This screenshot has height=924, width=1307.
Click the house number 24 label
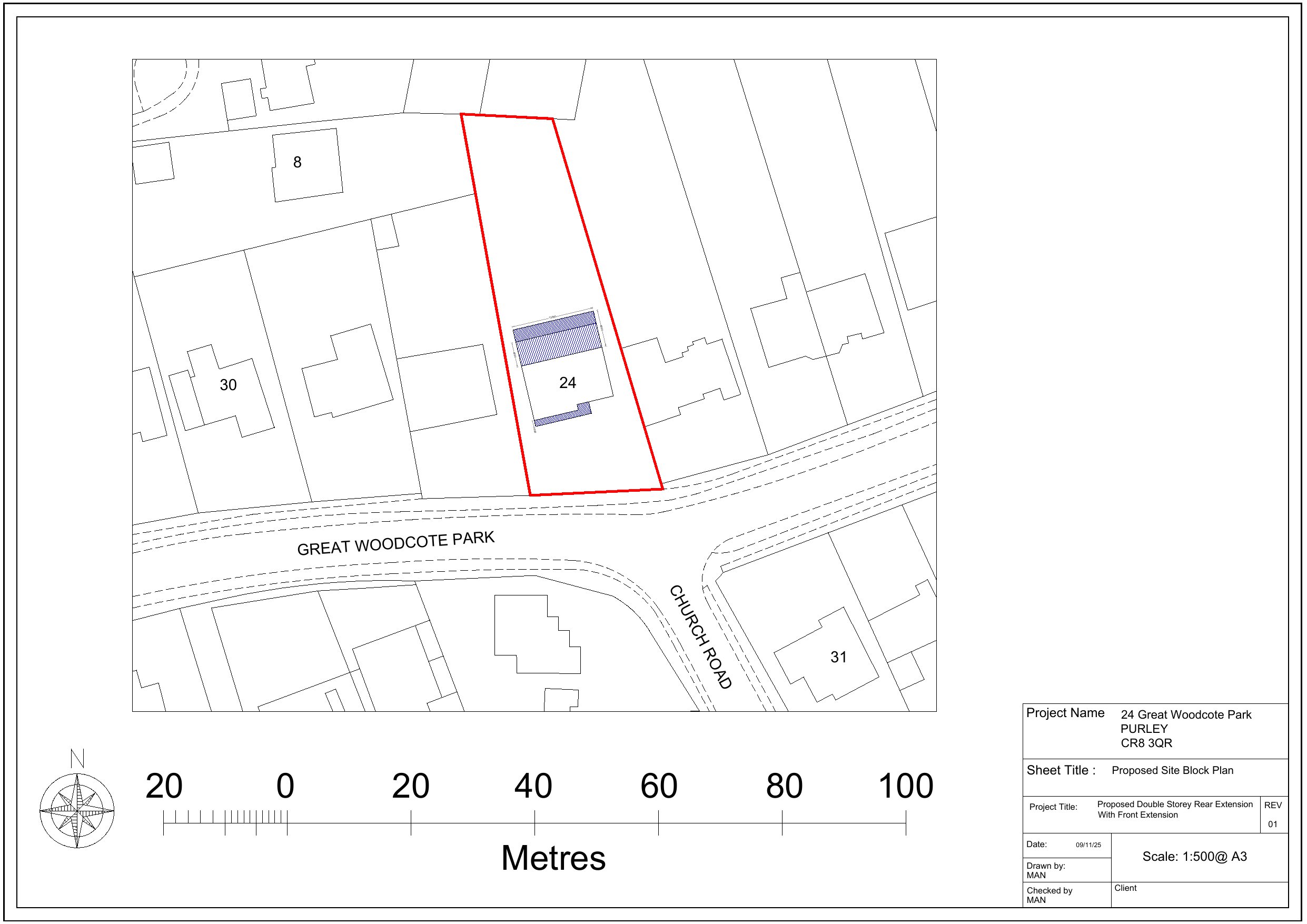coord(567,383)
